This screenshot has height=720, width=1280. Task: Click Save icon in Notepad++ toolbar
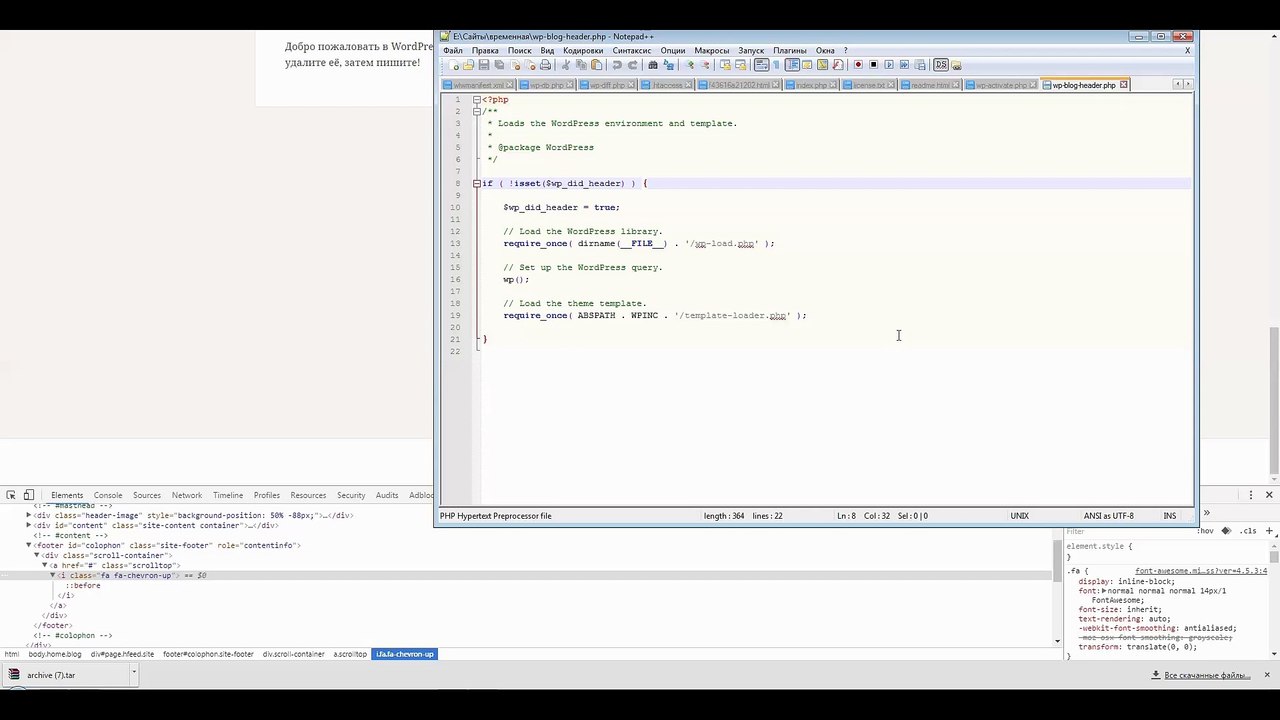point(483,65)
